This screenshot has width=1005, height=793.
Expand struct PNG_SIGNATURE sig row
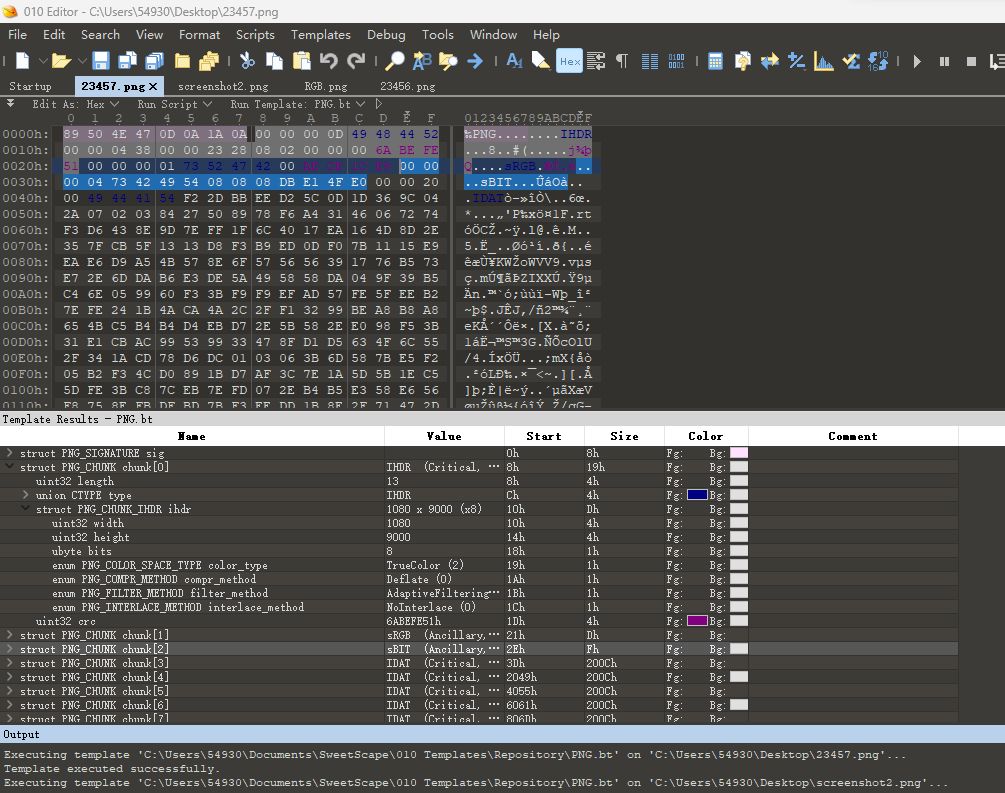(x=10, y=453)
